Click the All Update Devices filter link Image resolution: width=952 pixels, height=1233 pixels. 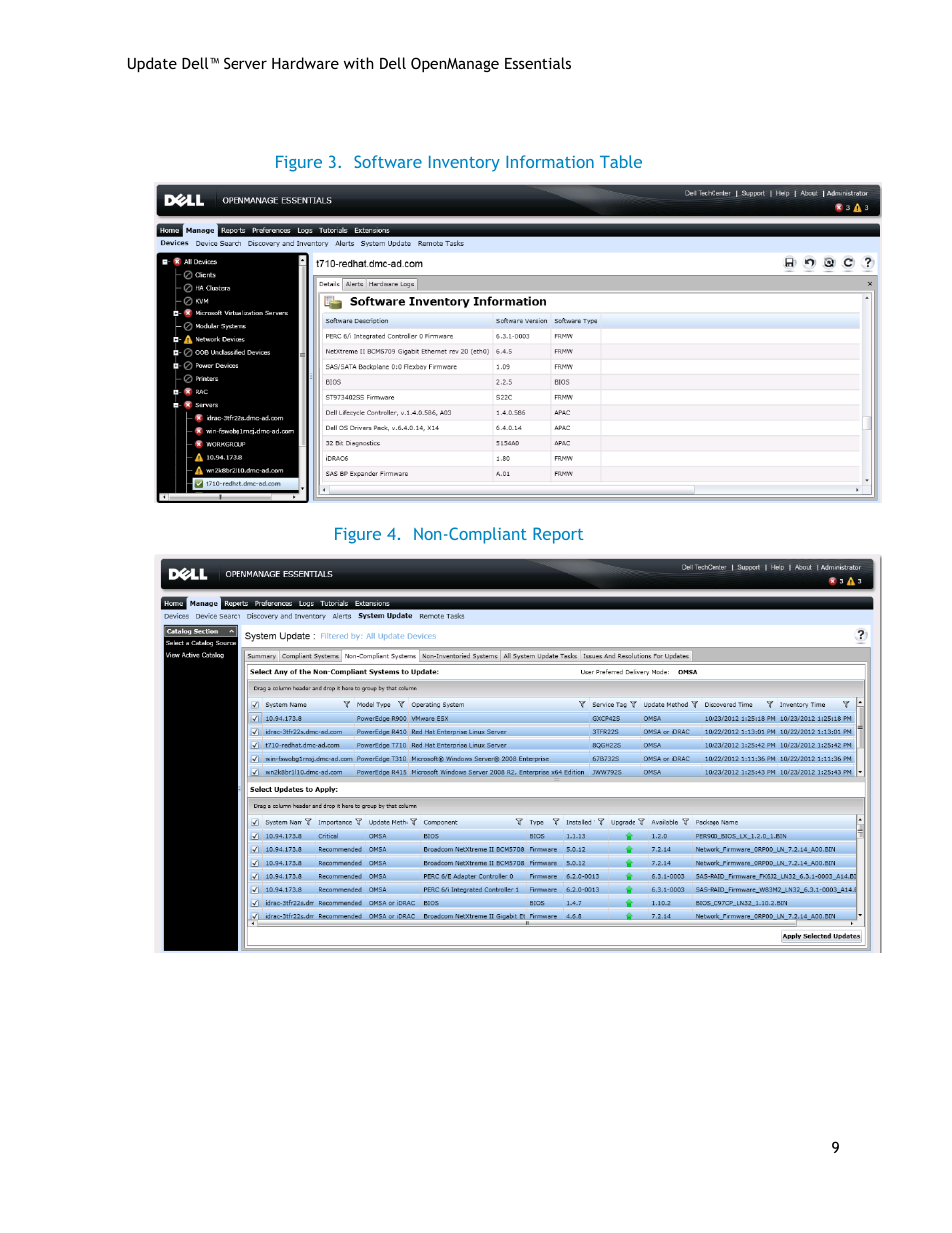401,636
